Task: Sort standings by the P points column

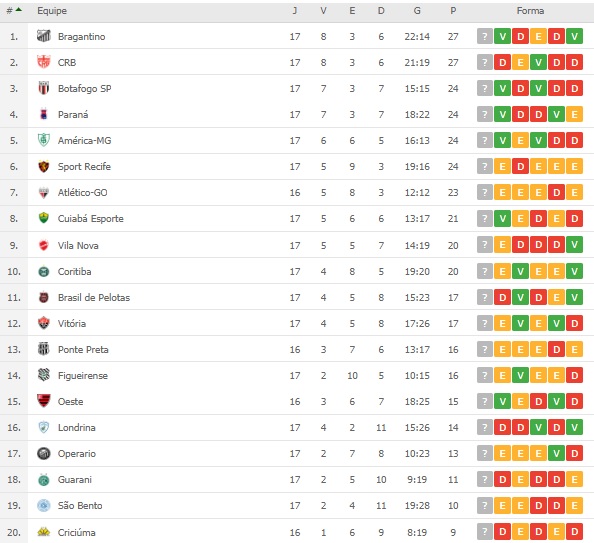Action: (x=453, y=11)
